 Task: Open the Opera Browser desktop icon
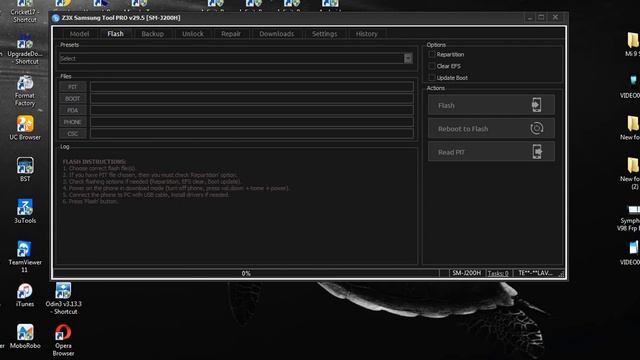(x=63, y=340)
